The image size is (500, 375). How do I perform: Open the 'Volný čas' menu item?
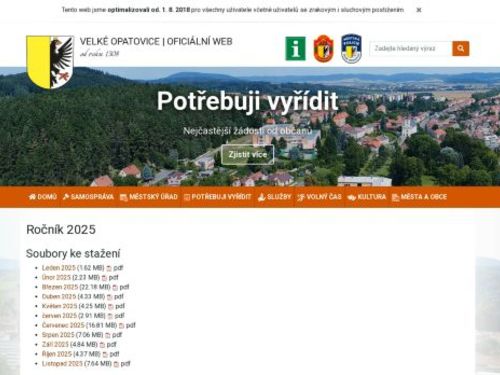[319, 197]
